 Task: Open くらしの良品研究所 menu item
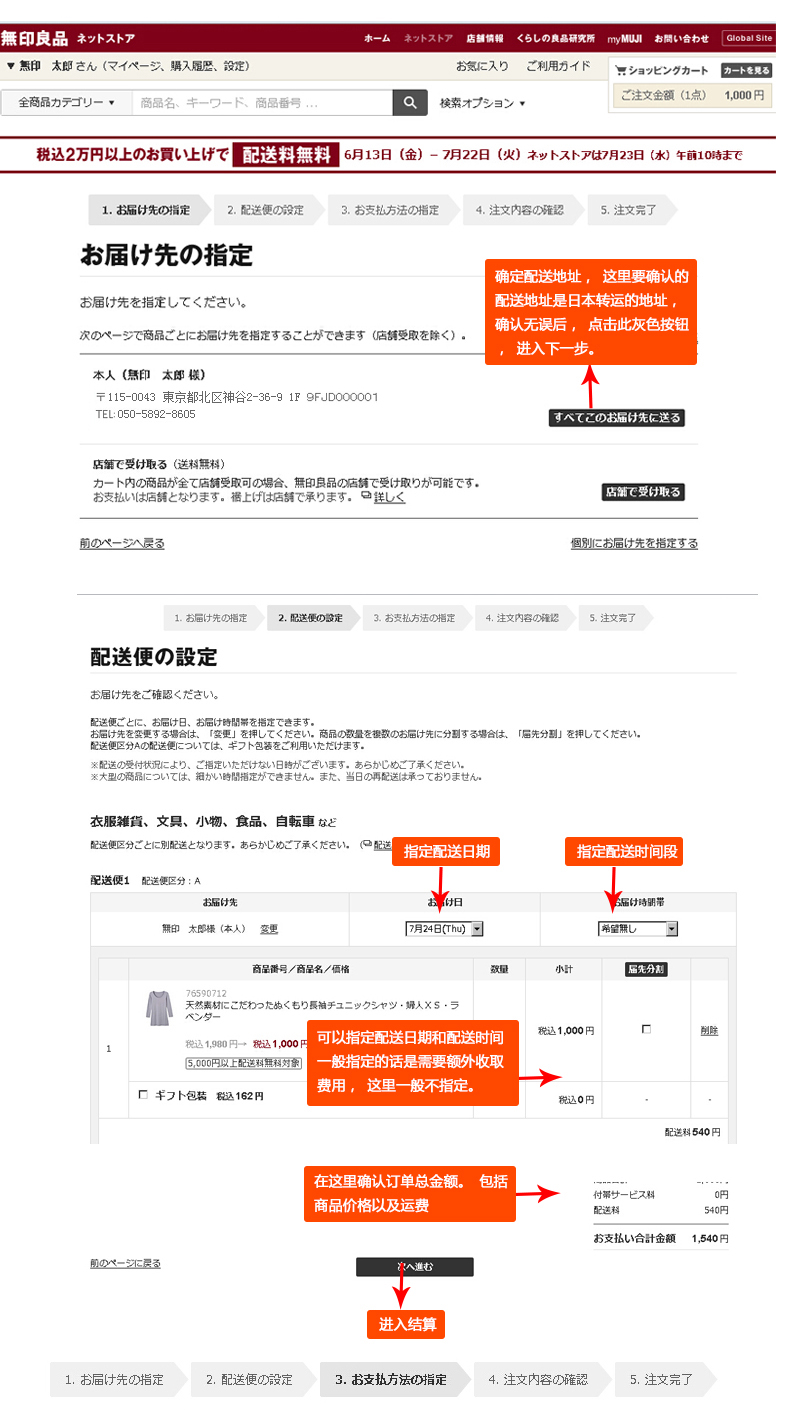pyautogui.click(x=556, y=38)
